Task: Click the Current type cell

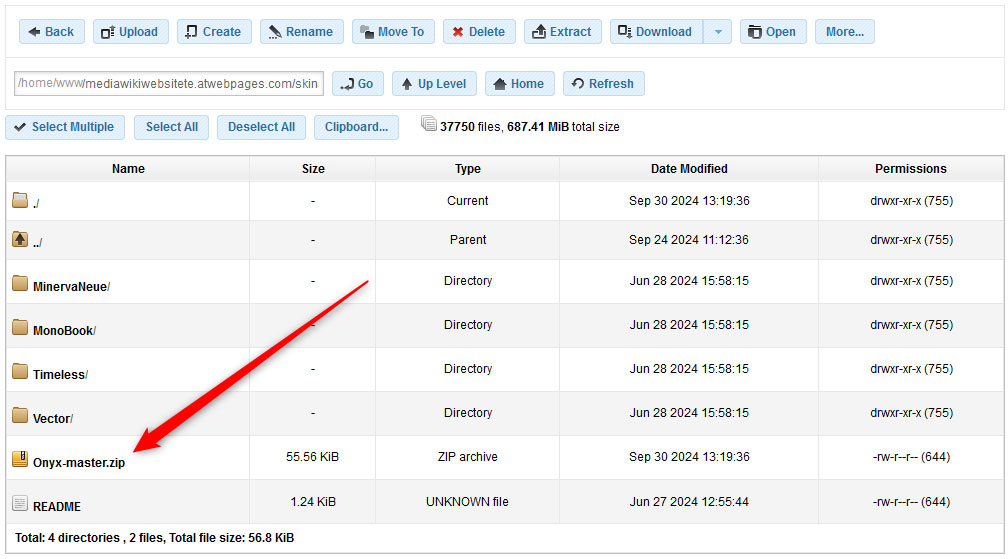Action: click(x=467, y=200)
